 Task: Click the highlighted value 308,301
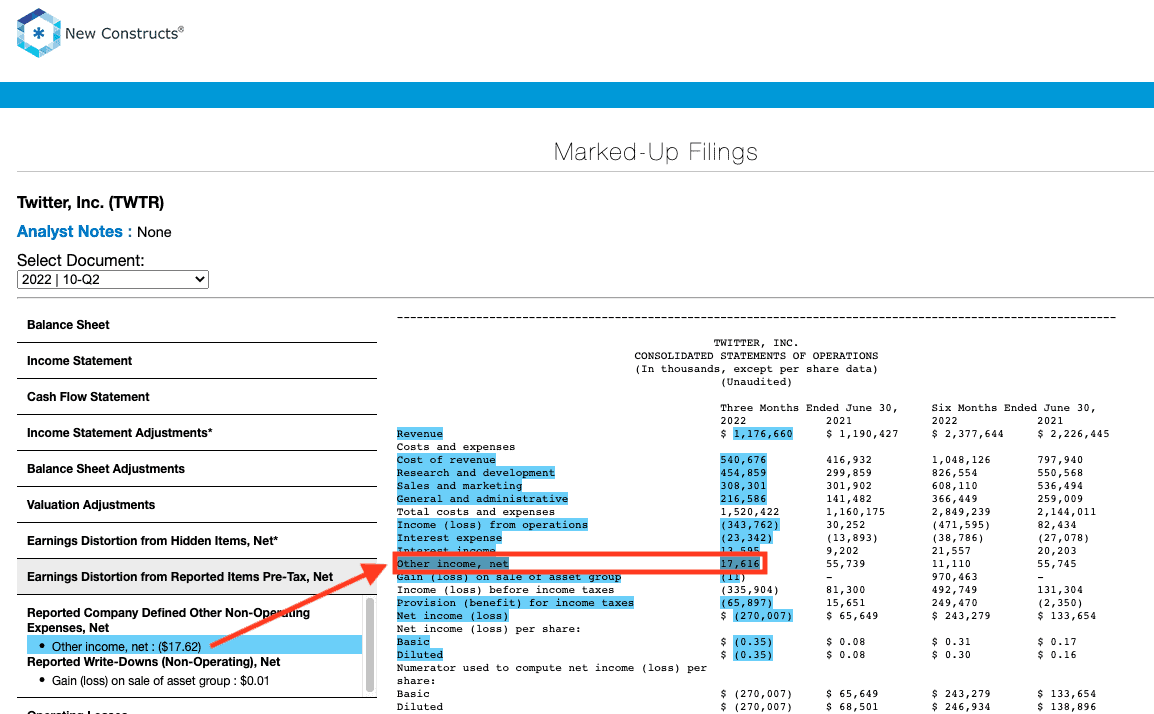743,486
